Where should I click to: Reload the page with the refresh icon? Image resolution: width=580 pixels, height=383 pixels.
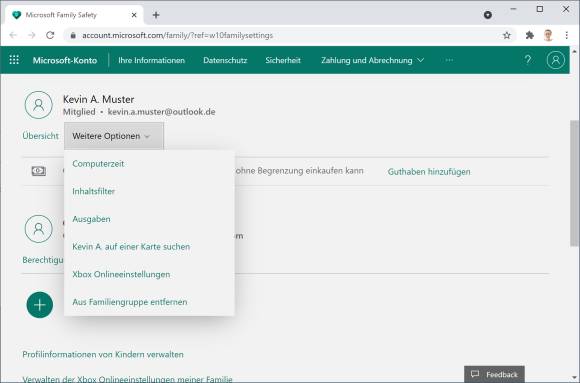click(x=50, y=35)
